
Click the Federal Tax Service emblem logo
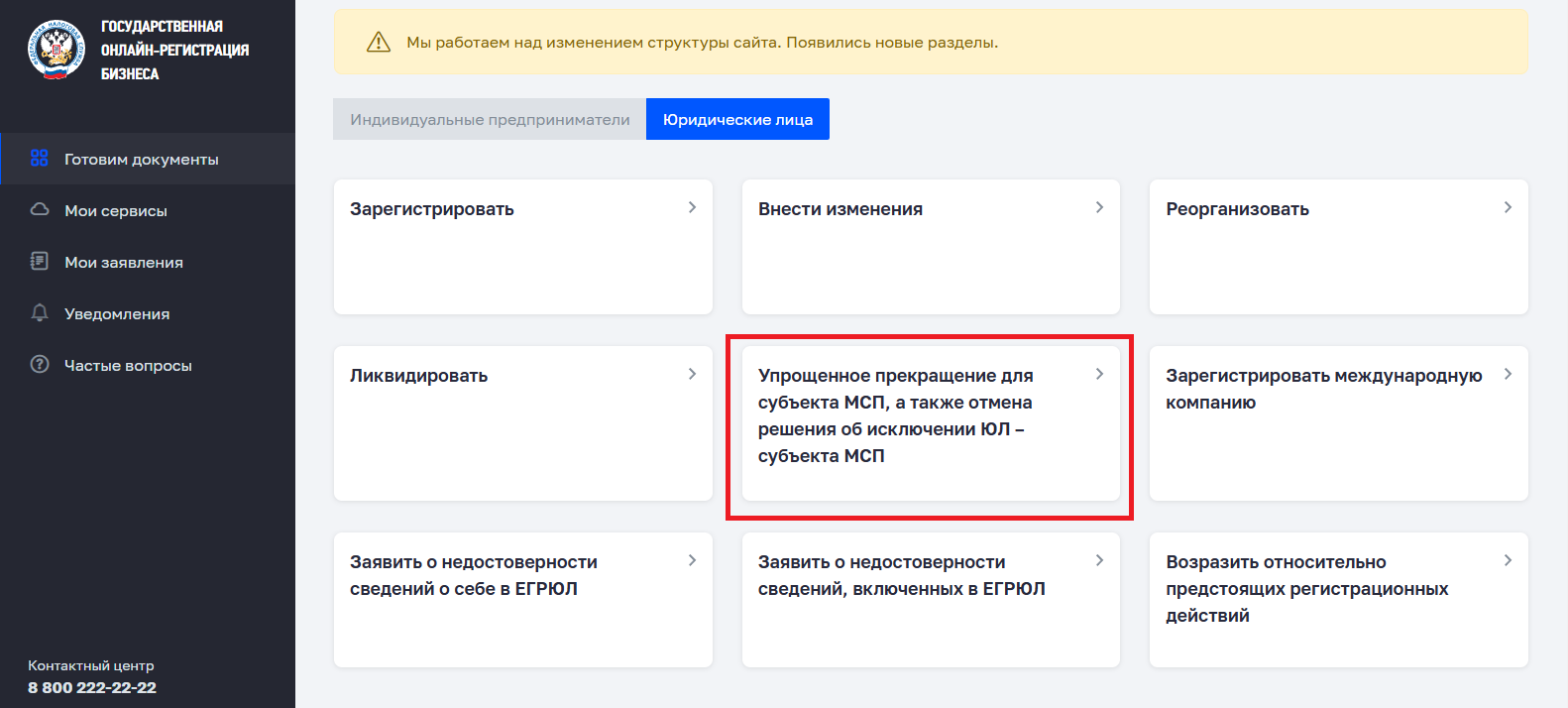pyautogui.click(x=56, y=50)
